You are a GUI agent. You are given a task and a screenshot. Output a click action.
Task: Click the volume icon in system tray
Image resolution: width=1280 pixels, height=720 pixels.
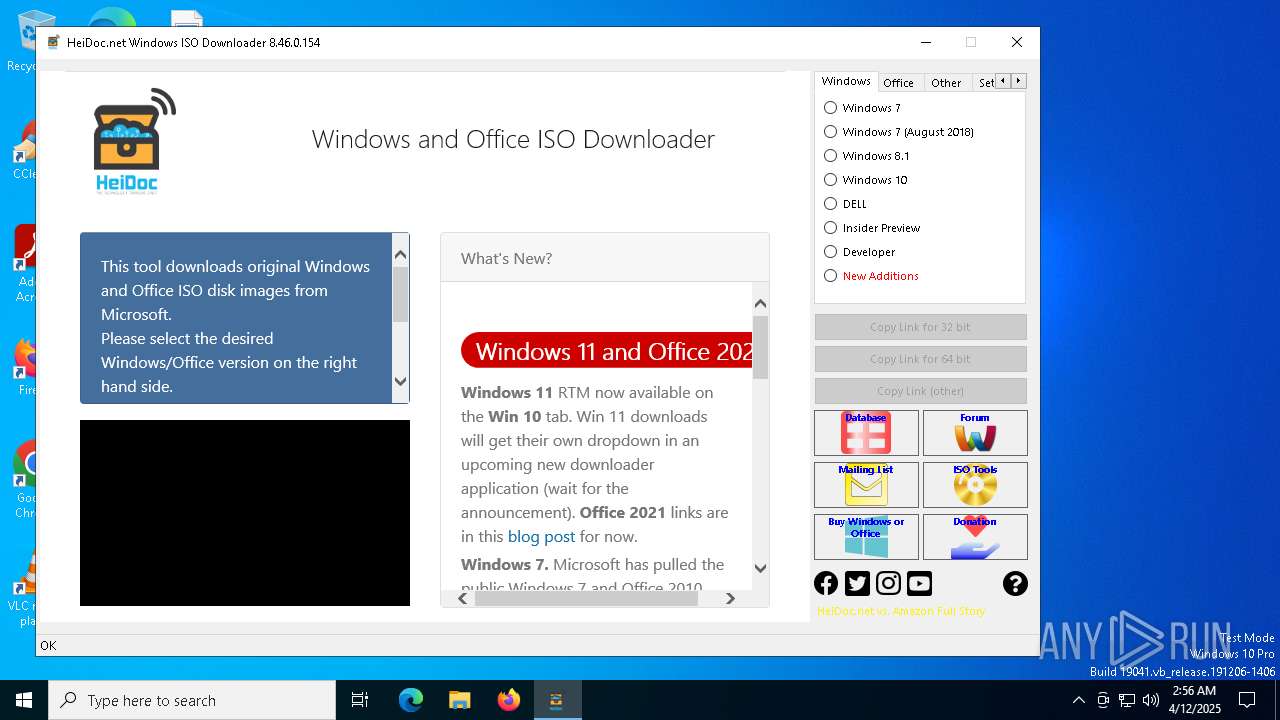(x=1151, y=700)
